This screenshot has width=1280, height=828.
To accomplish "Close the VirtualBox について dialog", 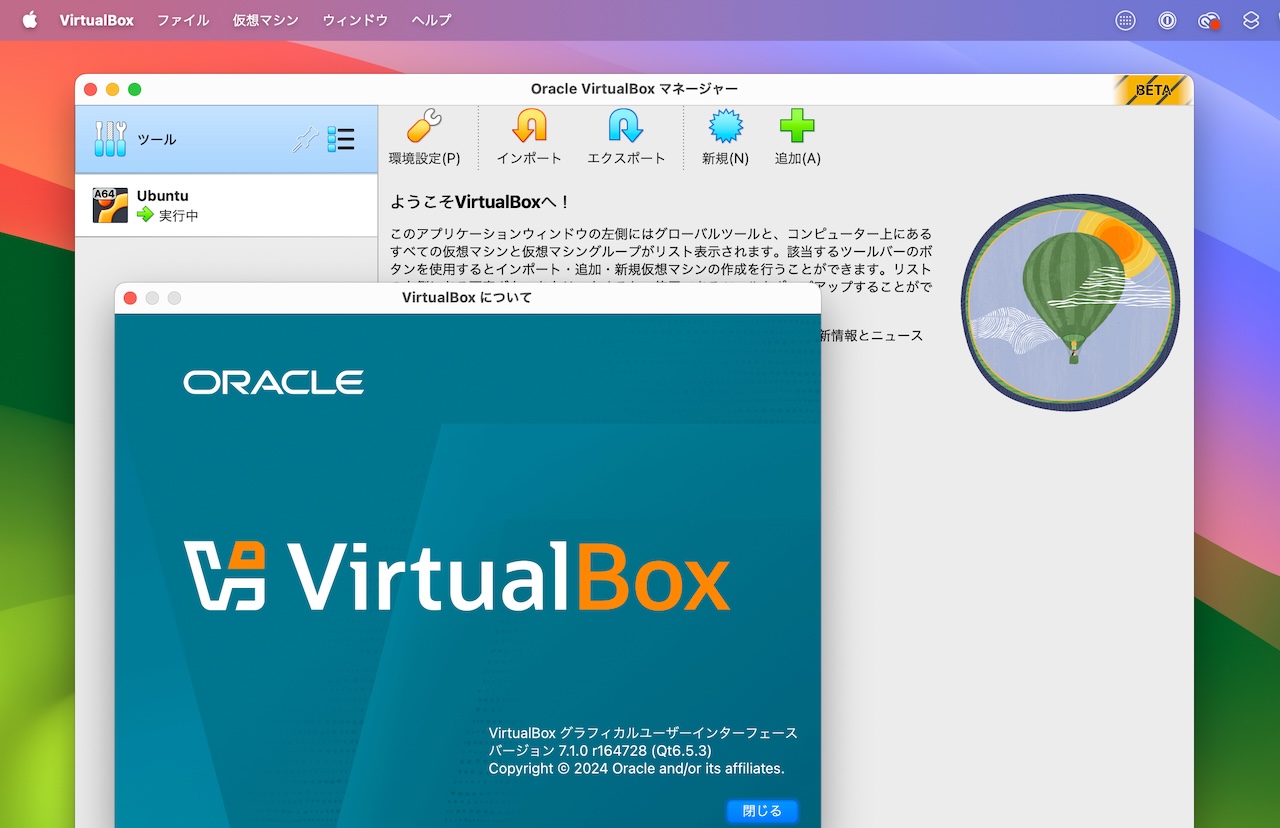I will (130, 298).
